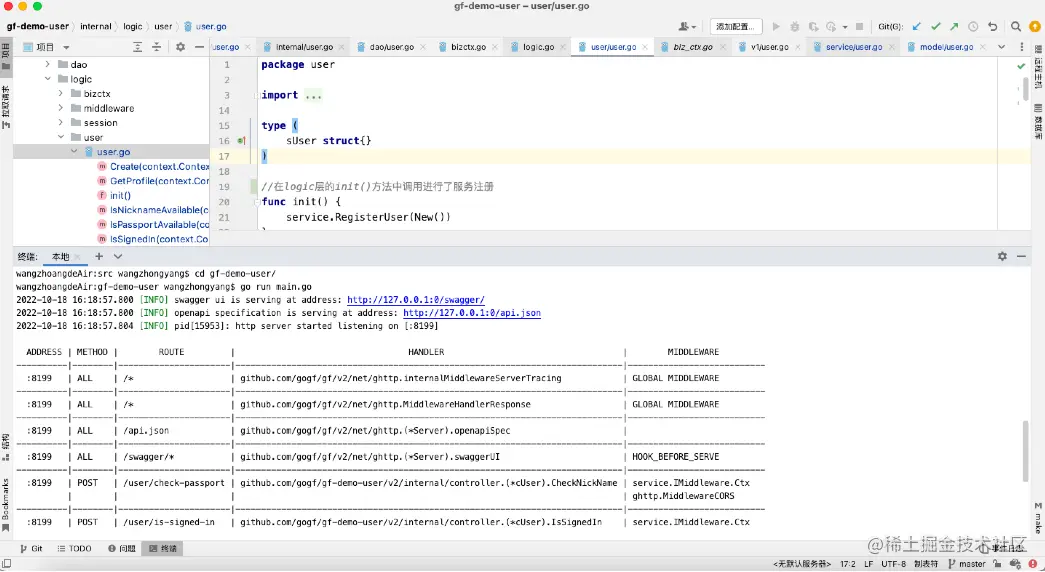This screenshot has width=1045, height=572.
Task: Click gutter implementation marker on line 16
Action: point(241,141)
